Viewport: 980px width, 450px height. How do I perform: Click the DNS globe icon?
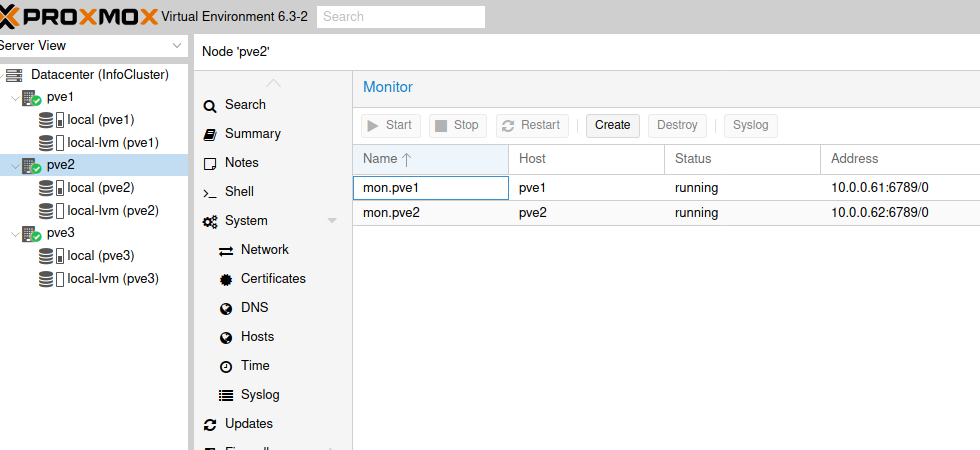click(x=226, y=309)
